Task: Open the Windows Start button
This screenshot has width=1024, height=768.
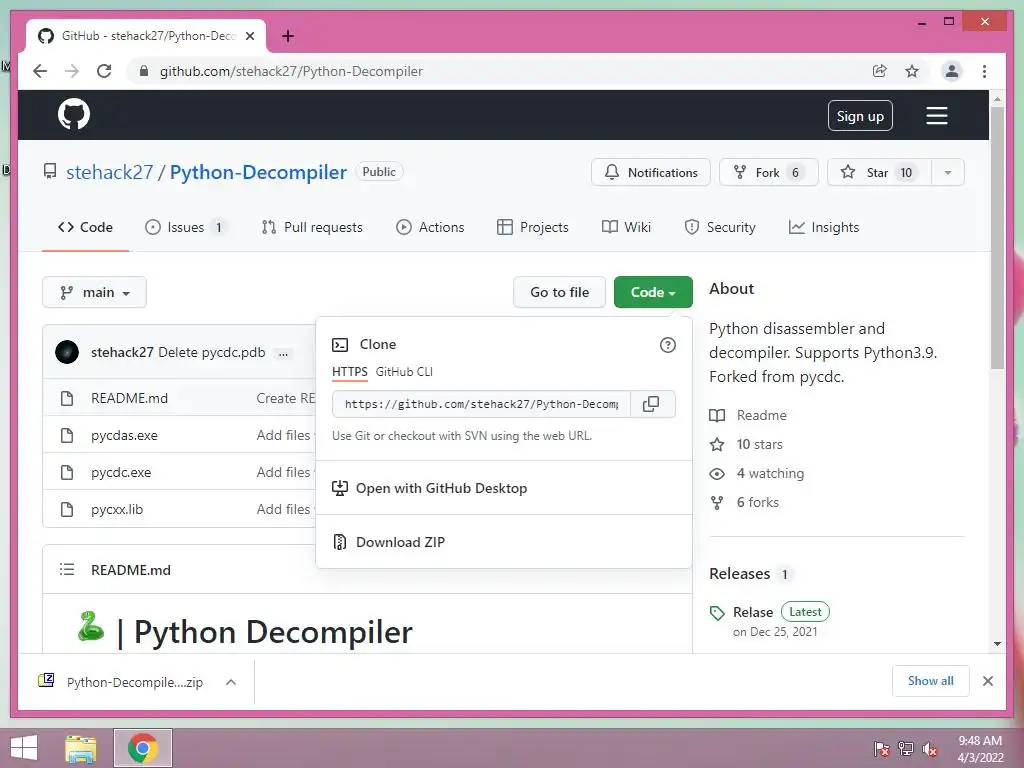Action: pyautogui.click(x=24, y=748)
